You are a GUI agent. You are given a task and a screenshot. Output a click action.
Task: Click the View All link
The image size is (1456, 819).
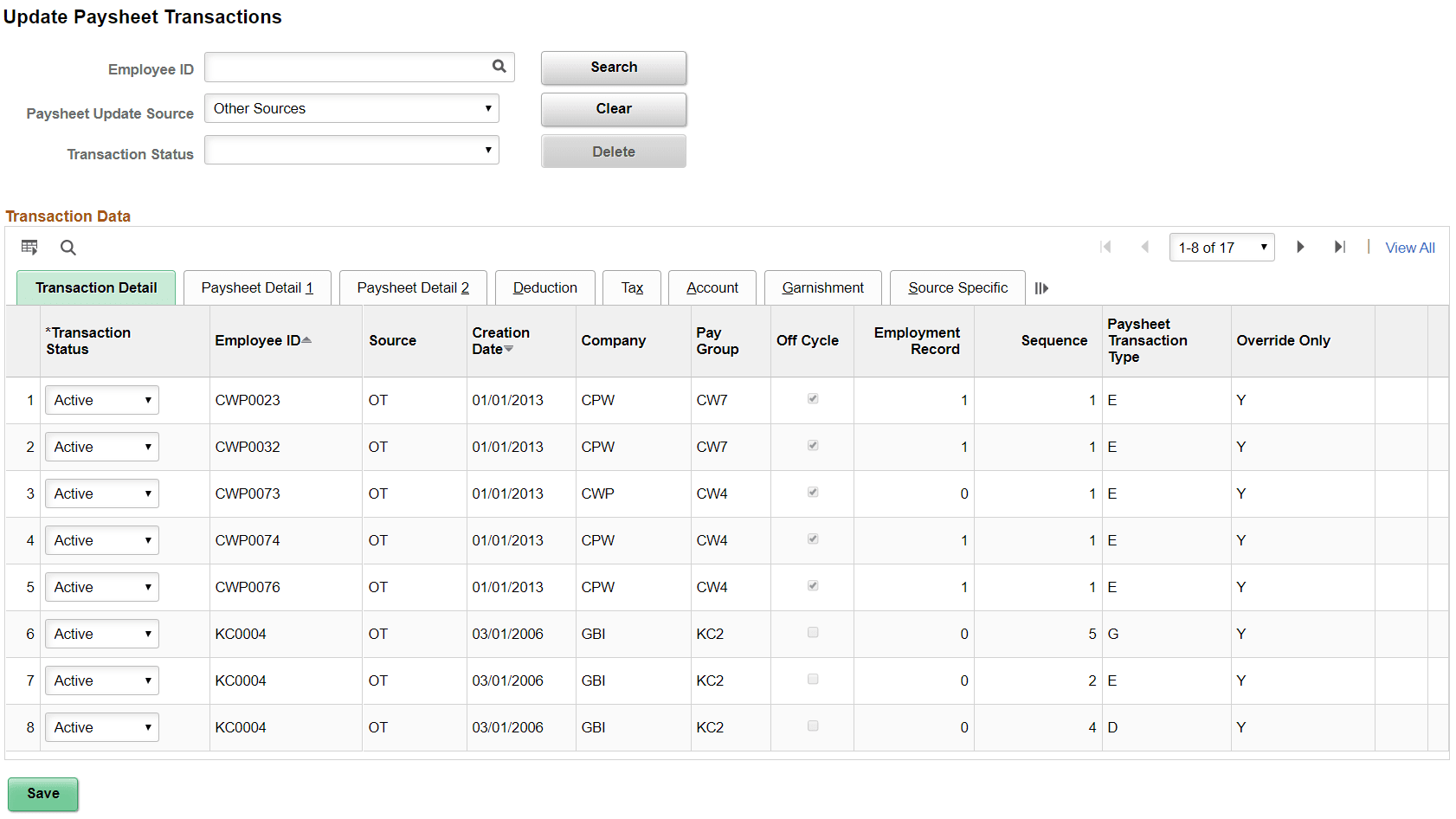(1409, 247)
